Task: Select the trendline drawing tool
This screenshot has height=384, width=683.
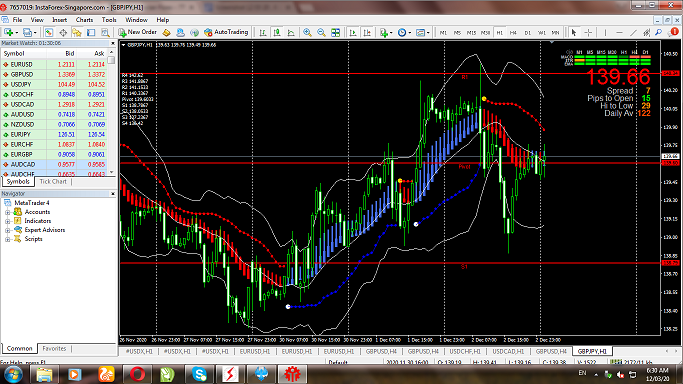Action: [633, 33]
